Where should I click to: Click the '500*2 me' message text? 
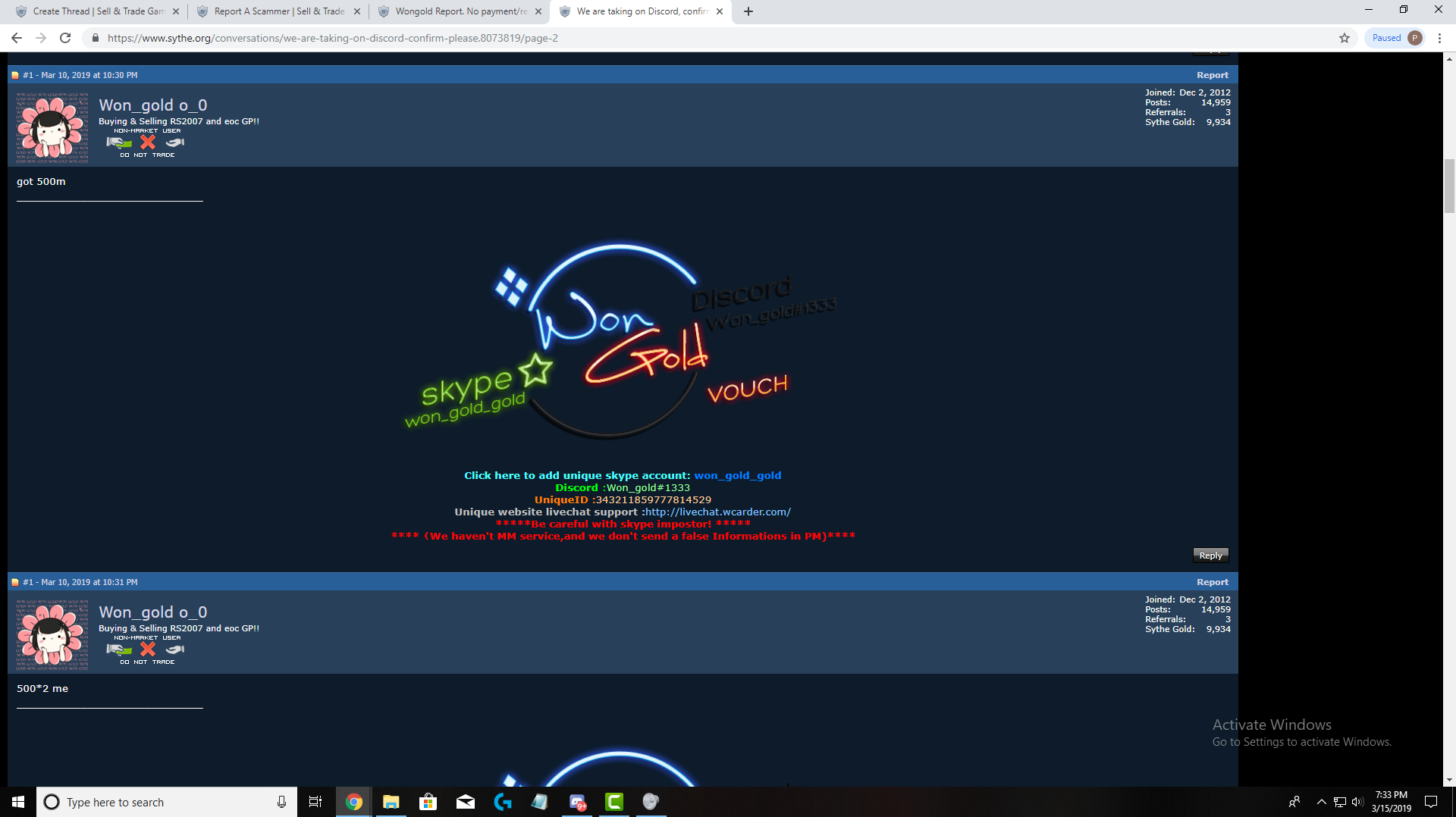coord(42,689)
